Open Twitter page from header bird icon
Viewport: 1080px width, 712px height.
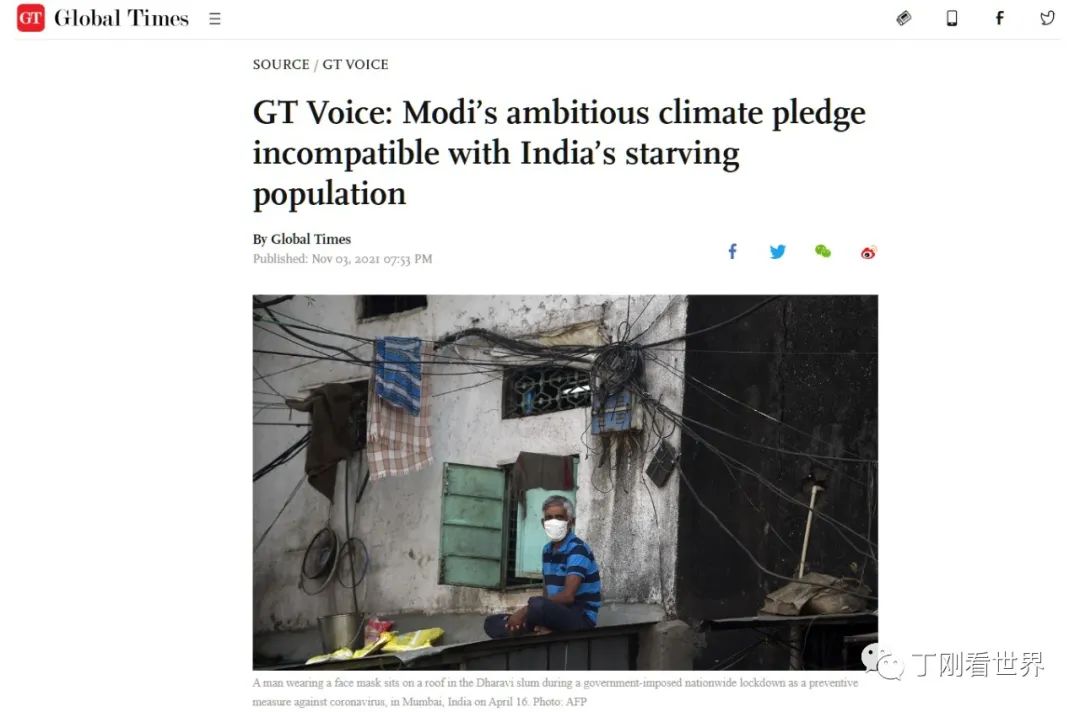[x=1047, y=18]
